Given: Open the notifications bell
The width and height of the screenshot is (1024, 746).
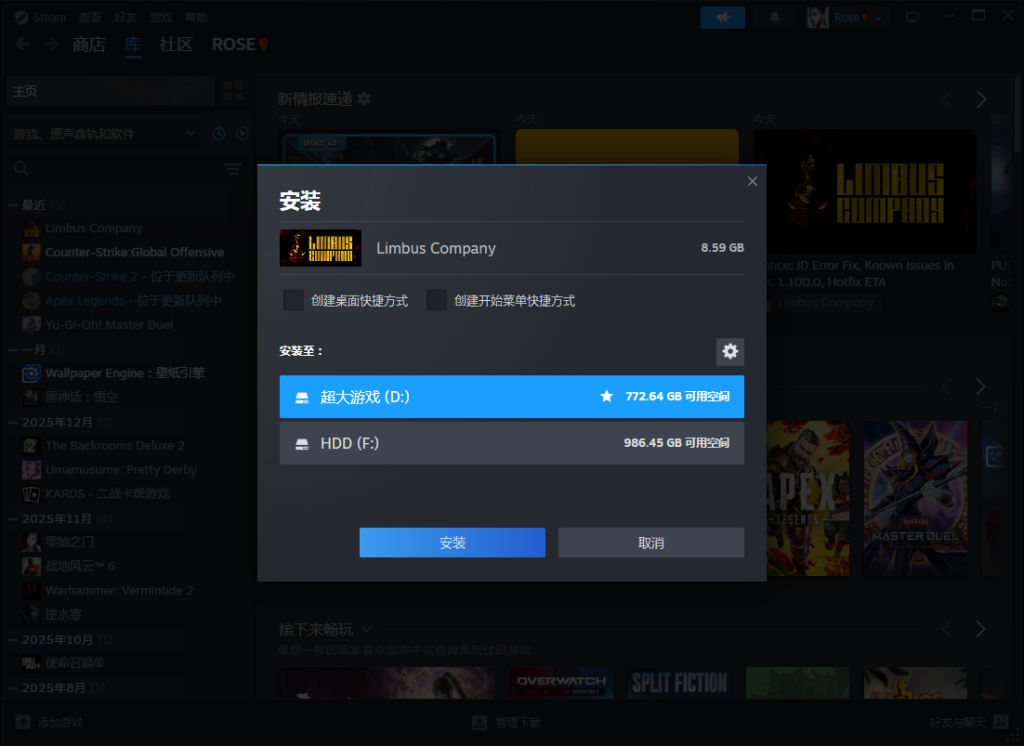Looking at the screenshot, I should [x=775, y=17].
